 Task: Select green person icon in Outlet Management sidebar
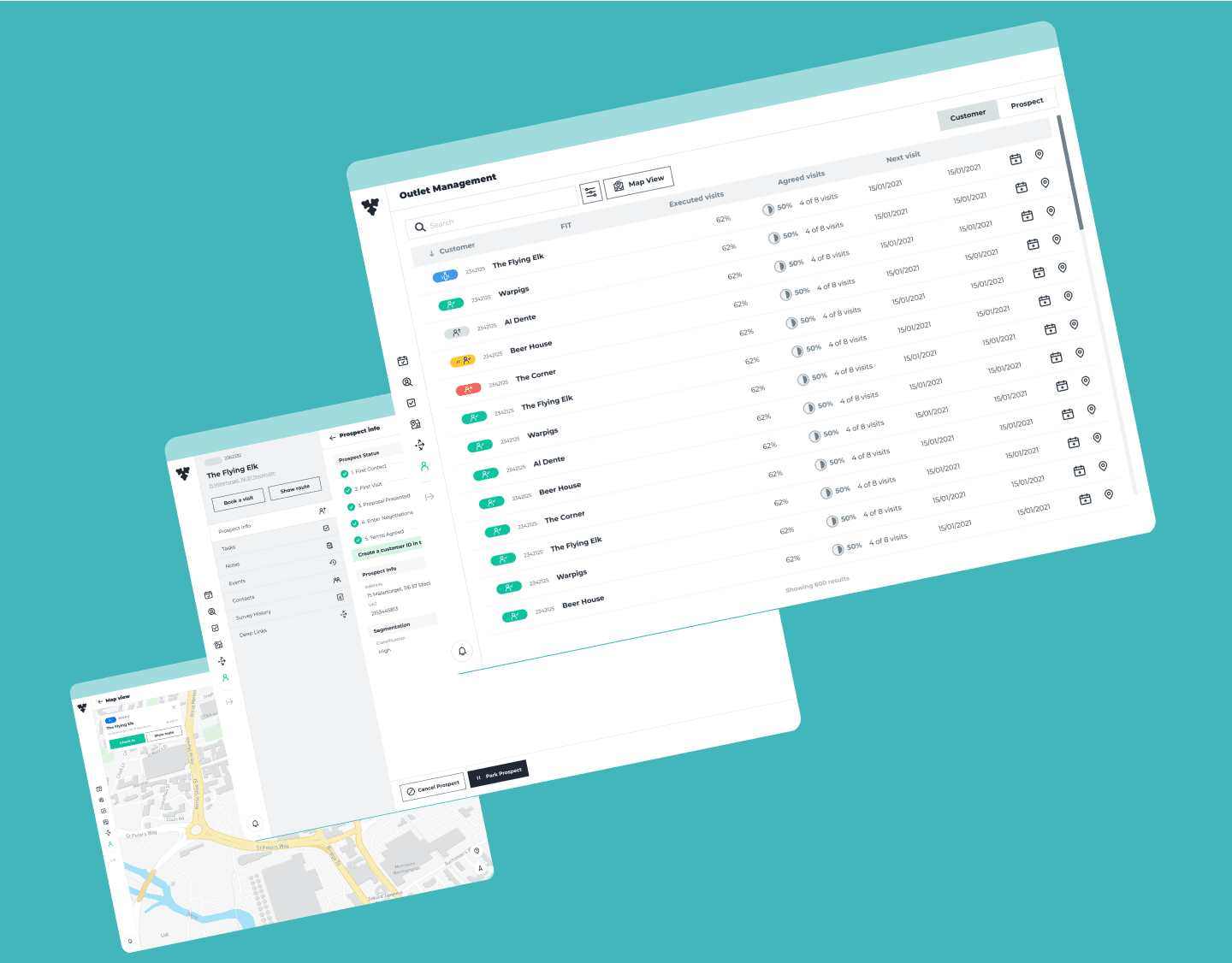click(x=423, y=466)
